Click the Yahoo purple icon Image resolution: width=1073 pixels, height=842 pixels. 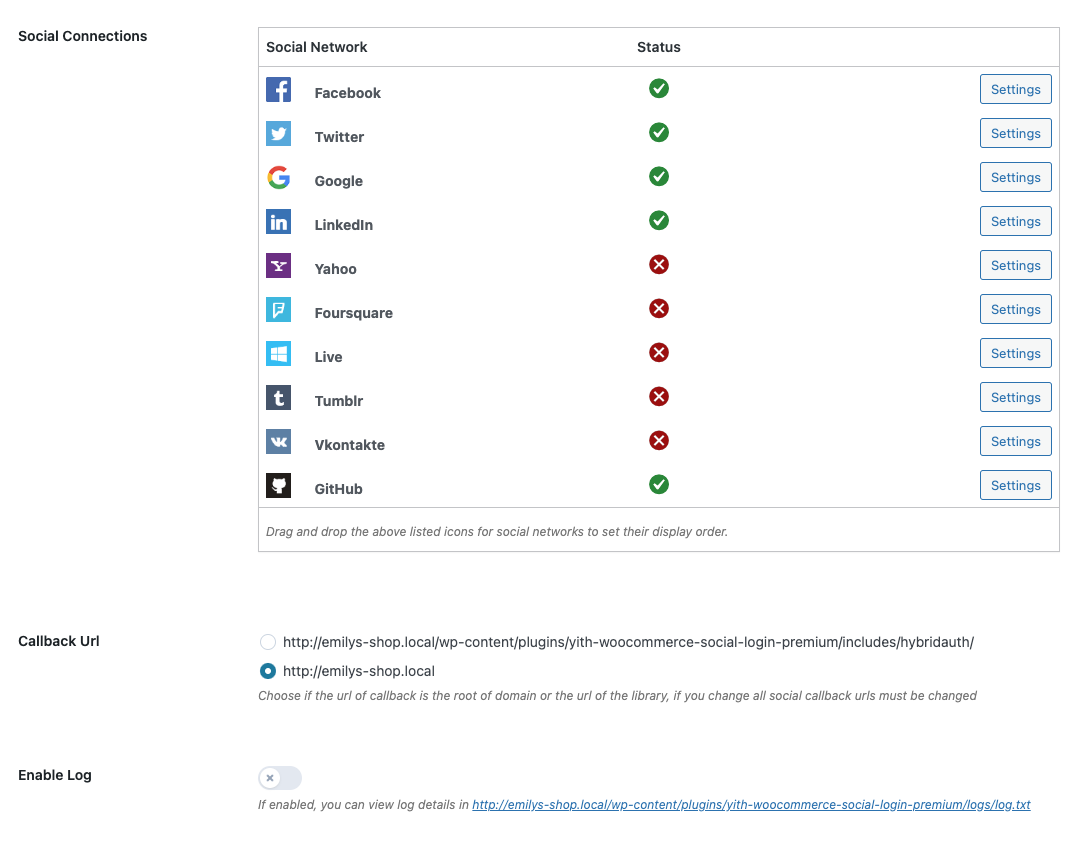click(278, 266)
